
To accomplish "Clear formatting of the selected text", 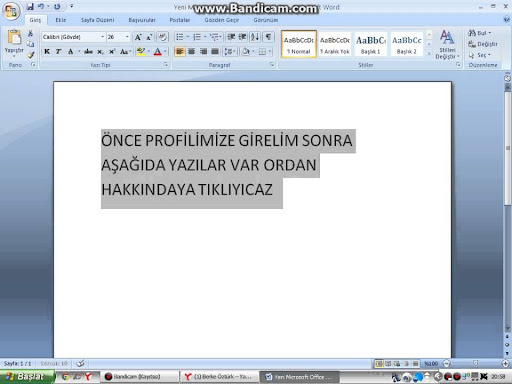I will tap(162, 37).
